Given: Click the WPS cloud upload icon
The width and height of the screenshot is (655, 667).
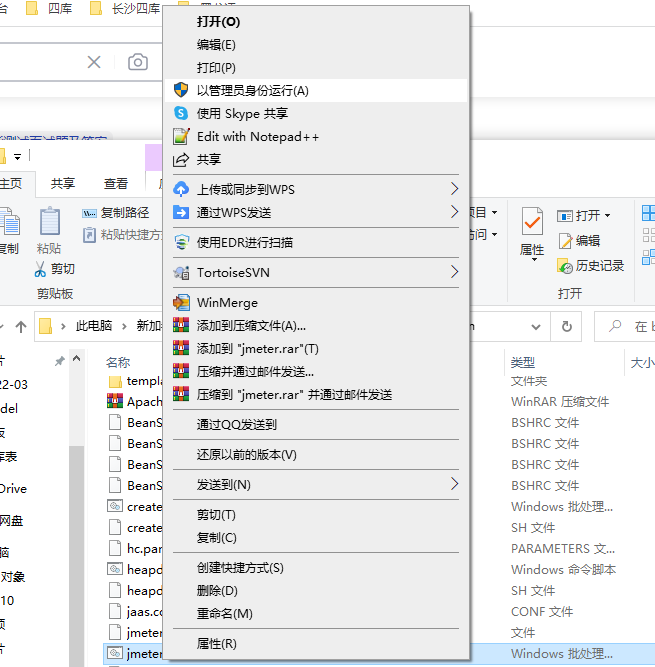Looking at the screenshot, I should pyautogui.click(x=181, y=189).
